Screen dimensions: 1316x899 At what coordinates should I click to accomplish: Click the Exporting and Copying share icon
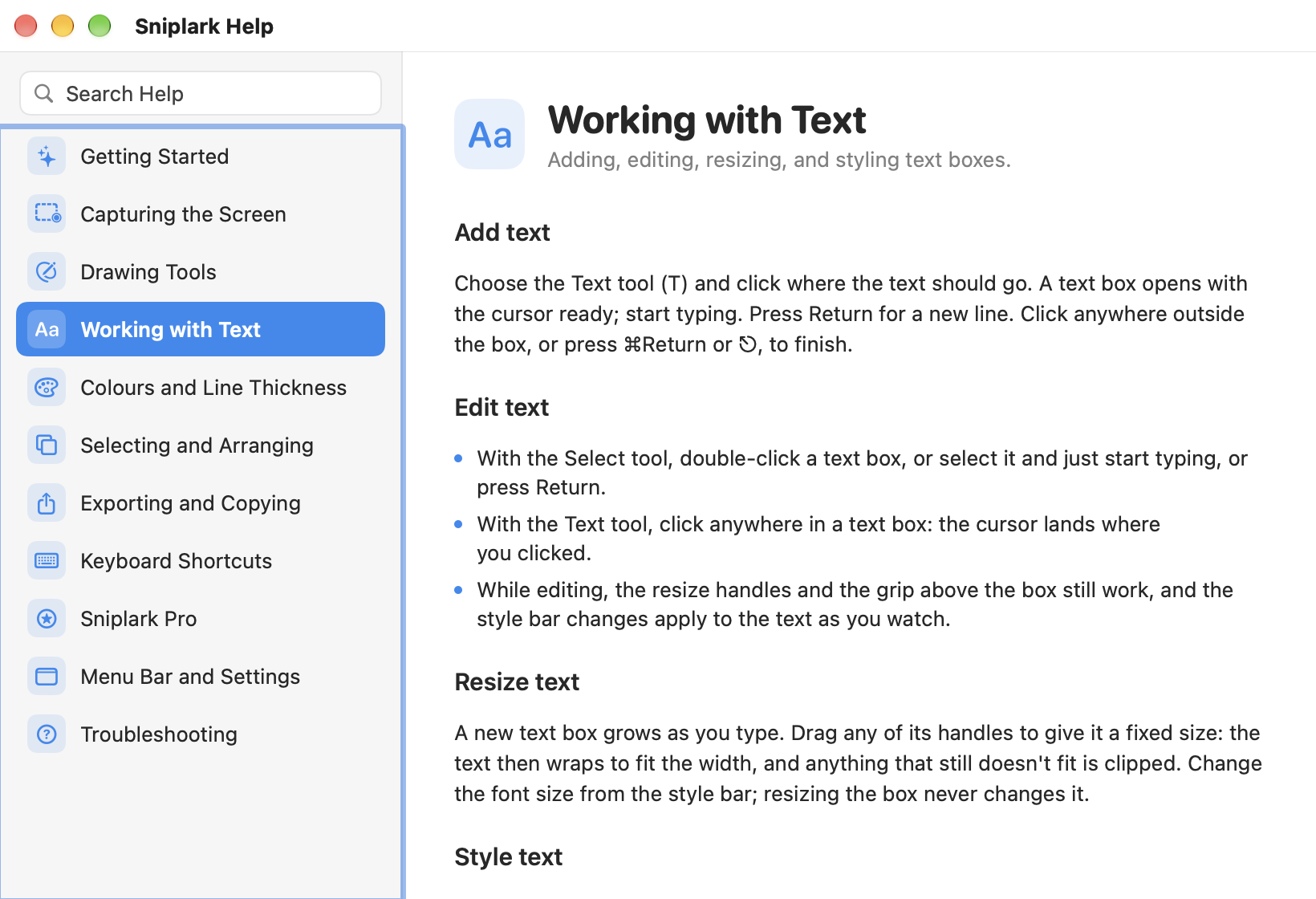click(47, 503)
